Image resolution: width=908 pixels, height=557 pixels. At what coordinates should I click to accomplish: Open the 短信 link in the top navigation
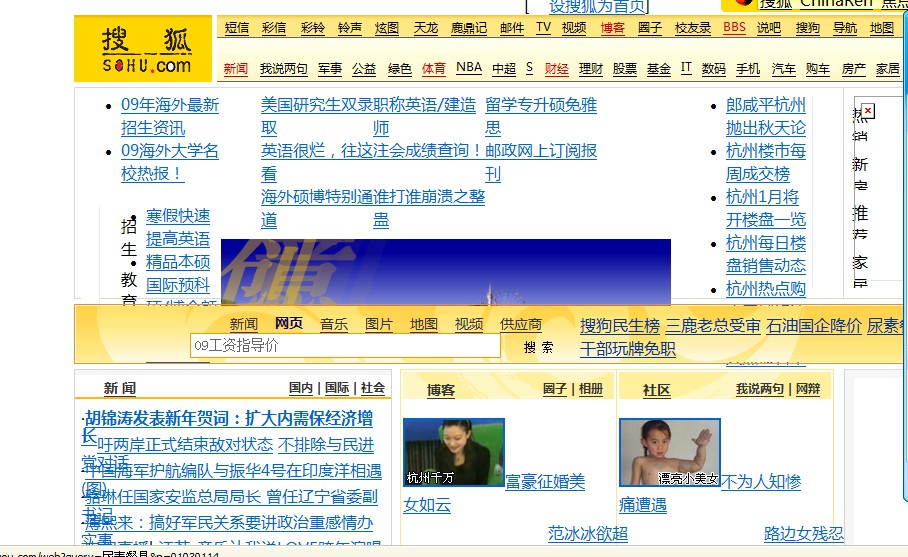pos(236,28)
